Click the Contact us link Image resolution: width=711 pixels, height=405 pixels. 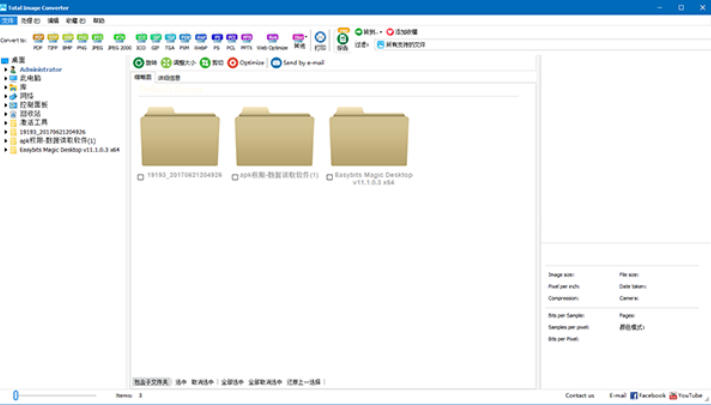pos(580,396)
